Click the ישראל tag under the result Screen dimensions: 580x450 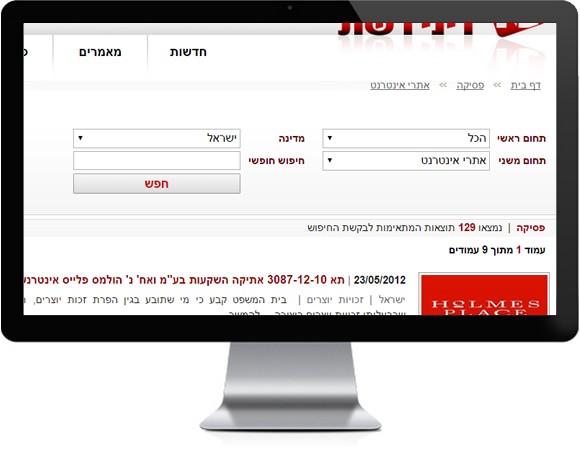pos(392,300)
